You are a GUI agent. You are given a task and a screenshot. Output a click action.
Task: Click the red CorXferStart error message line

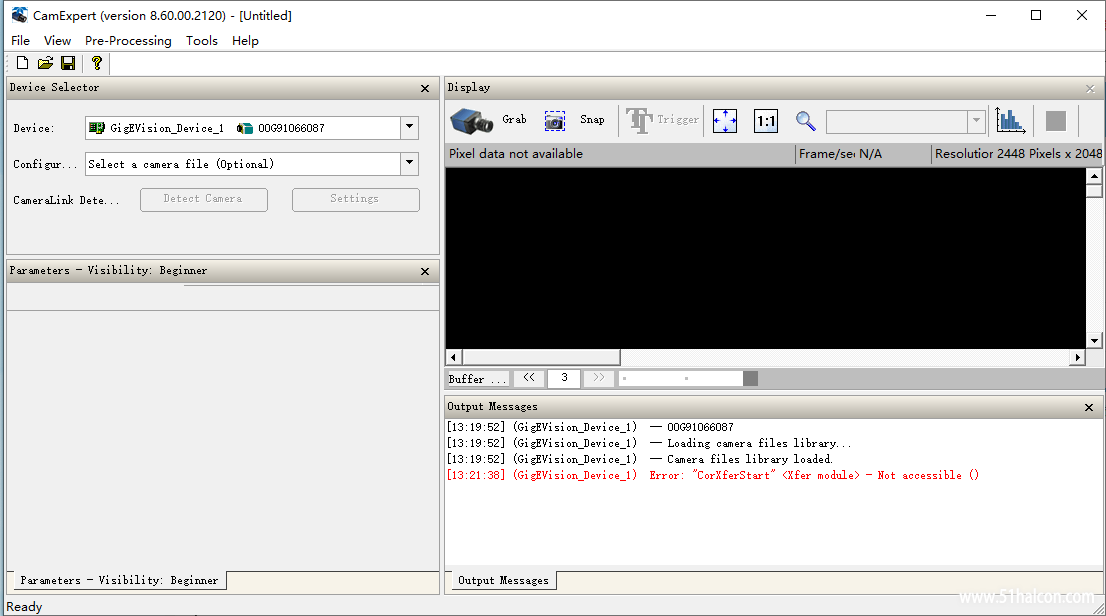pyautogui.click(x=712, y=475)
